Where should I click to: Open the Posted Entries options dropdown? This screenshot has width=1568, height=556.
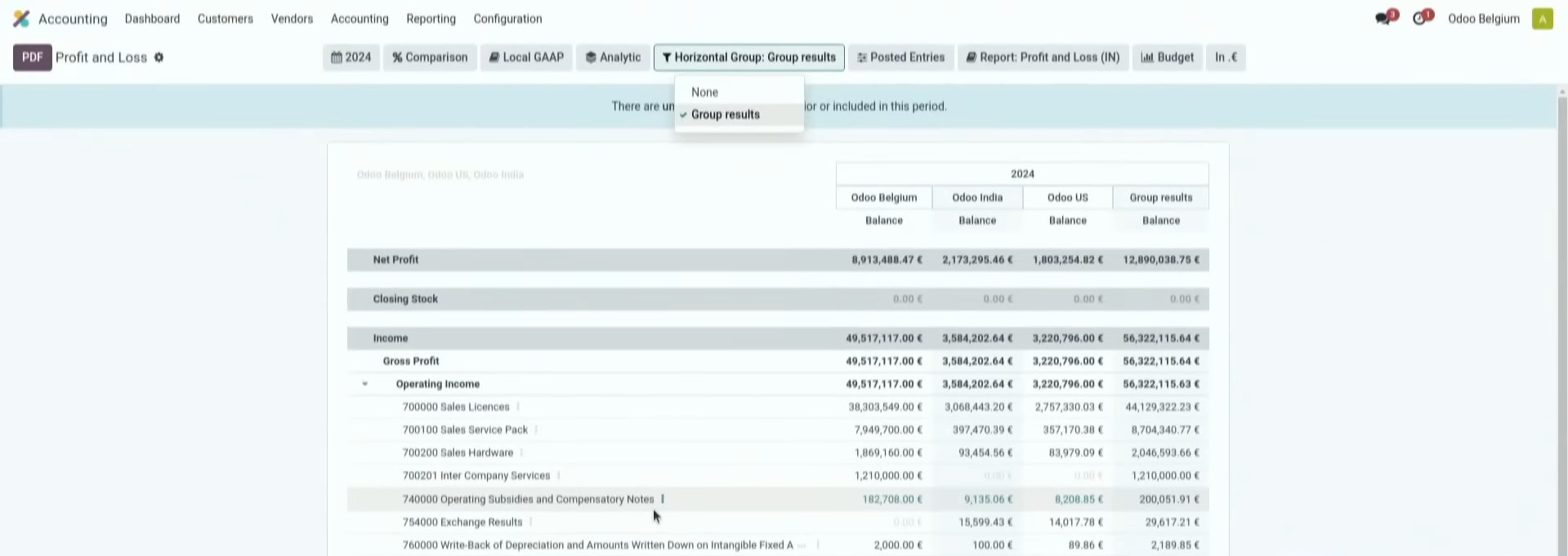[x=900, y=57]
